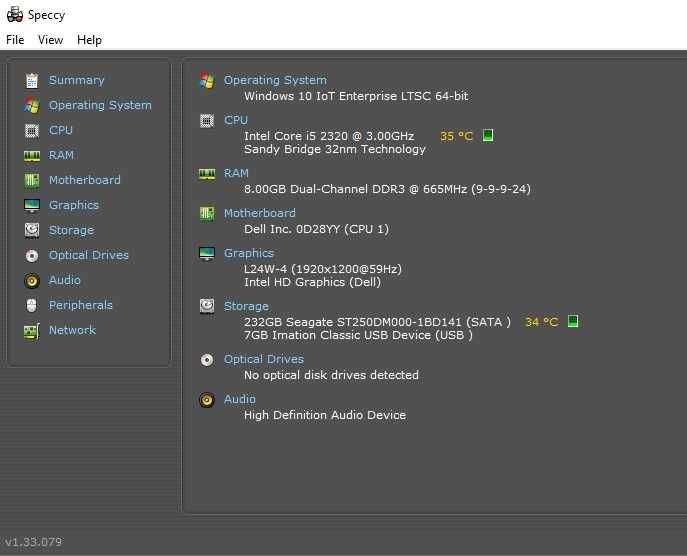Switch to Optical Drives in the sidebar
The height and width of the screenshot is (556, 687).
[89, 255]
